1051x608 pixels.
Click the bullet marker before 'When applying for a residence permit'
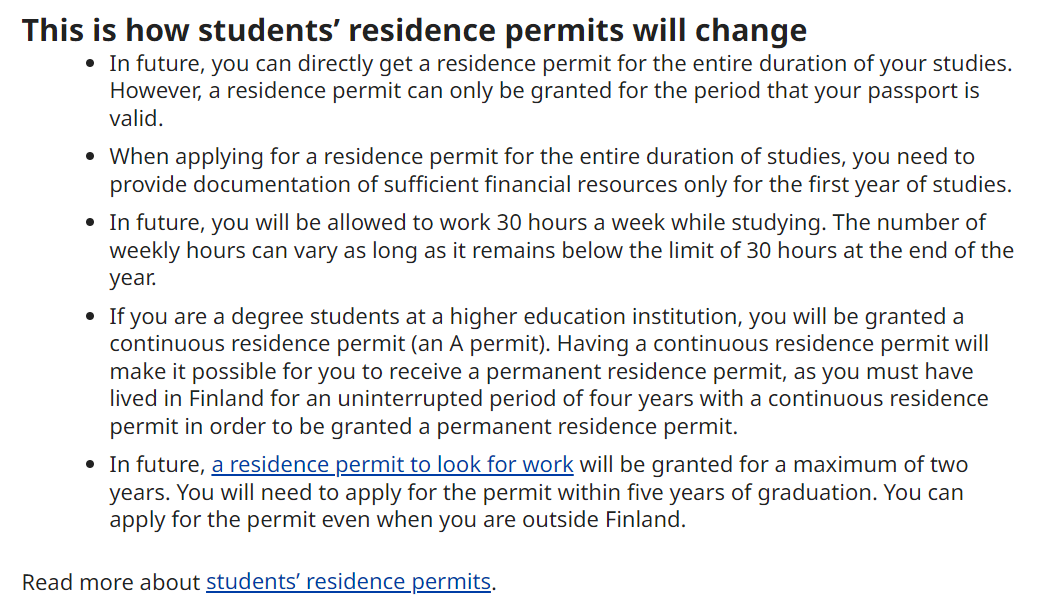click(x=90, y=157)
